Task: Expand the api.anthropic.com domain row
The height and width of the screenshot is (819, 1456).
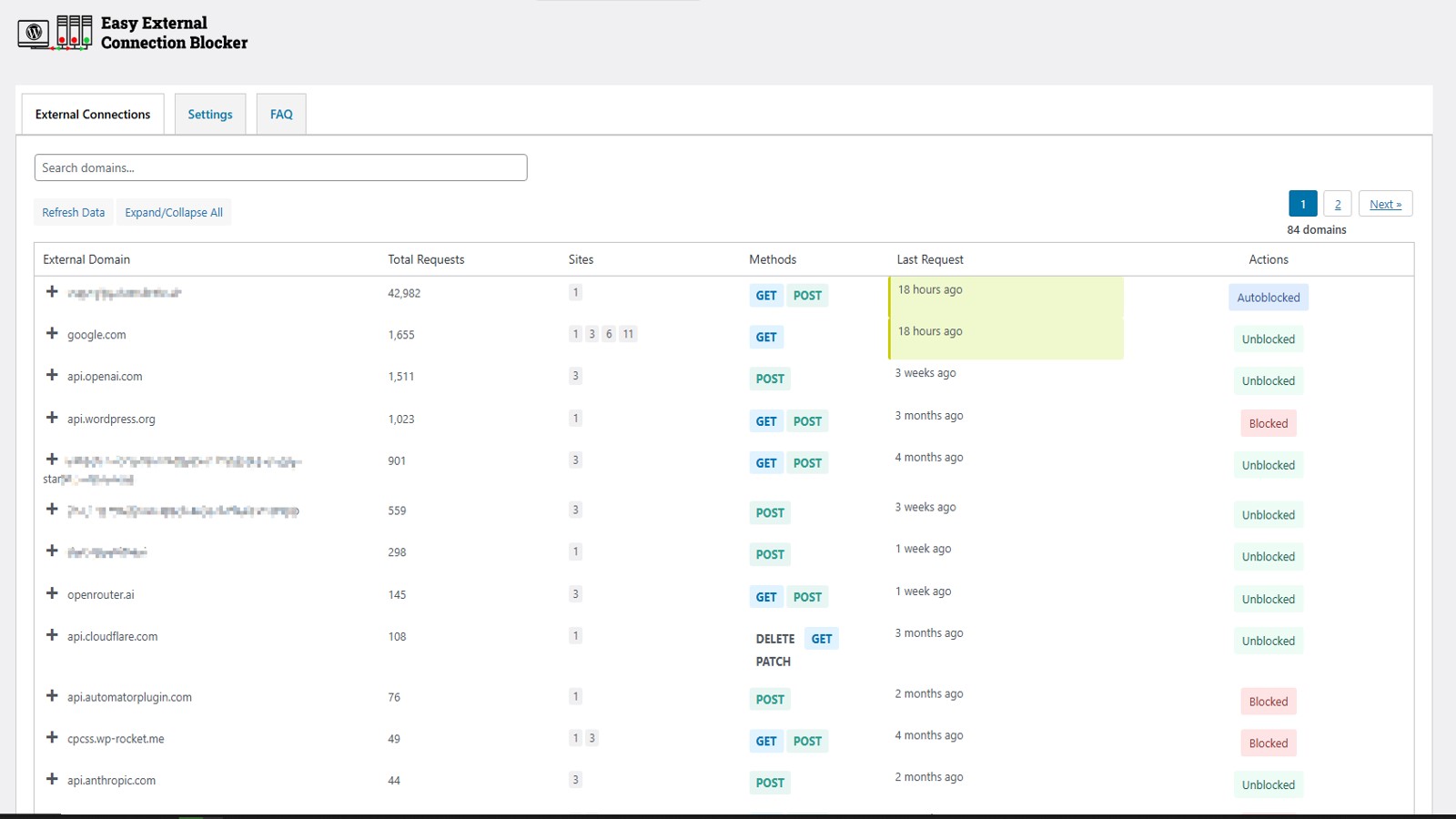Action: pyautogui.click(x=52, y=779)
